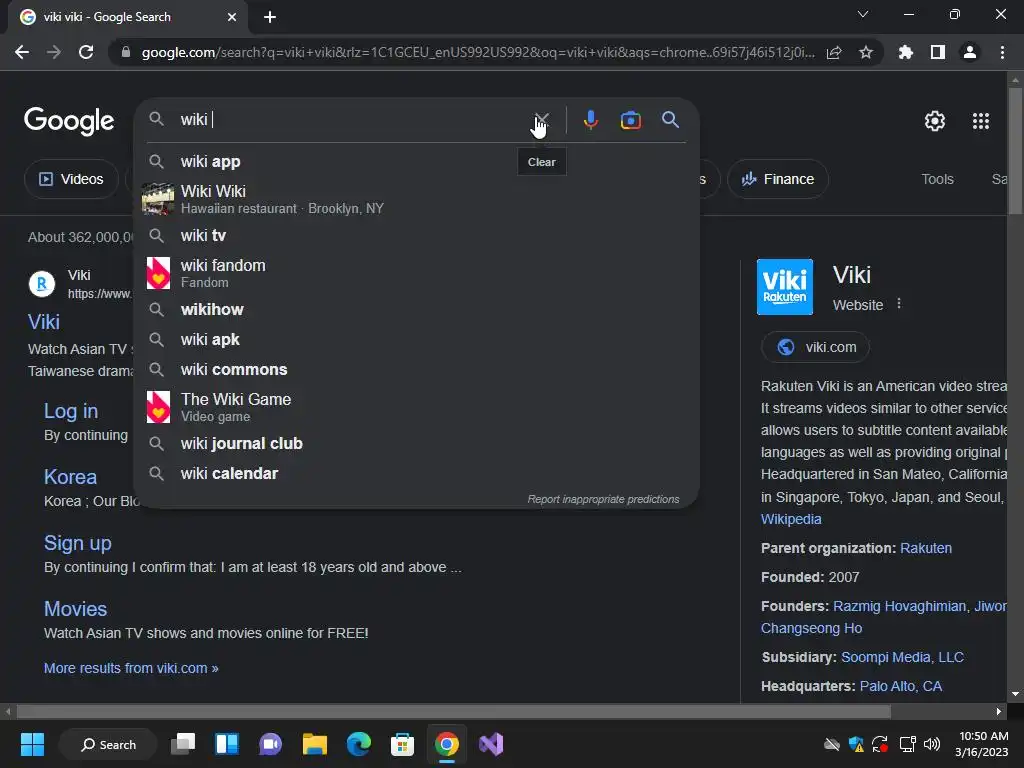View site information lock icon
Viewport: 1024px width, 768px height.
tap(126, 52)
